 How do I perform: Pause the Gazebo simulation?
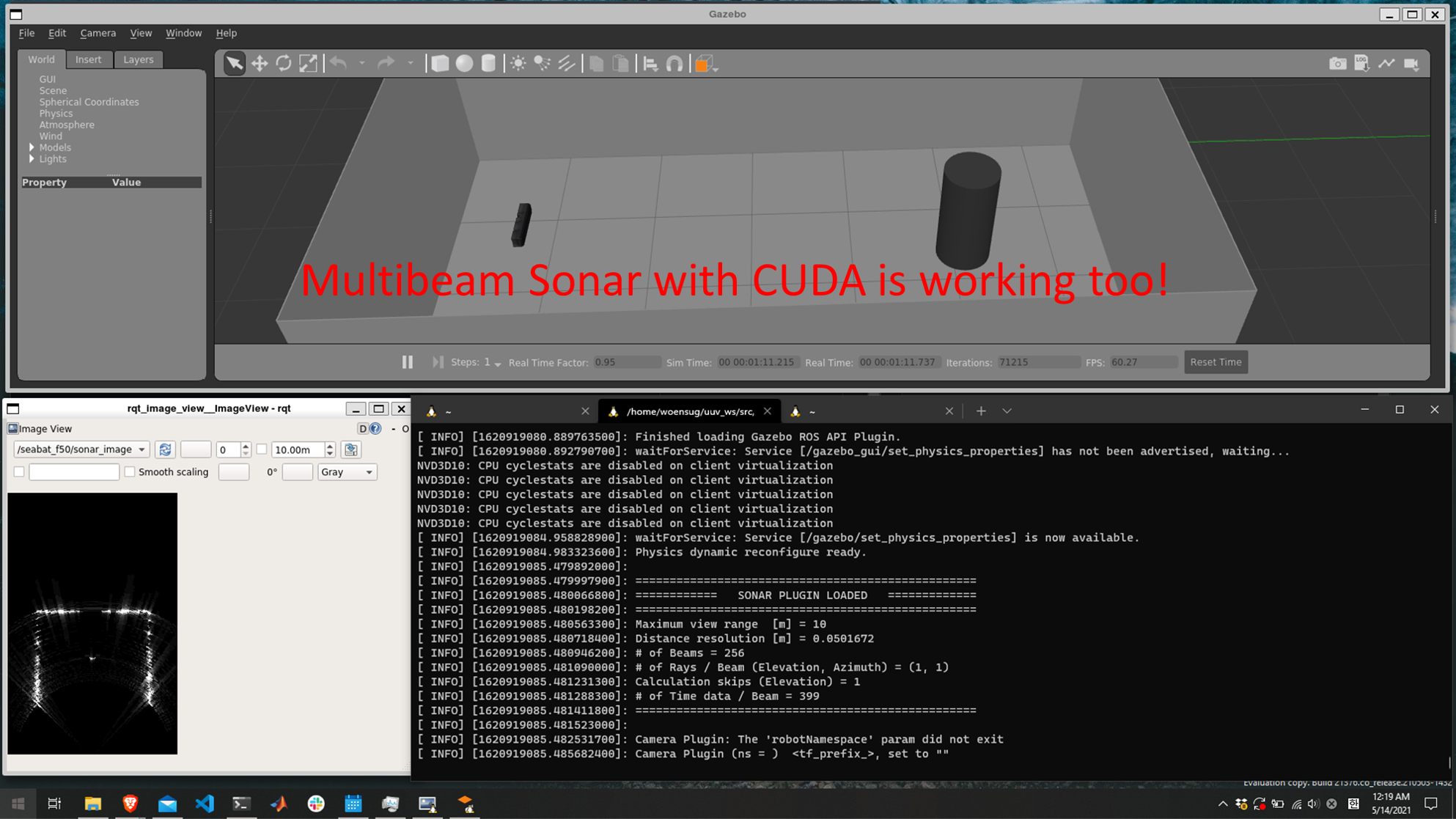pos(408,362)
